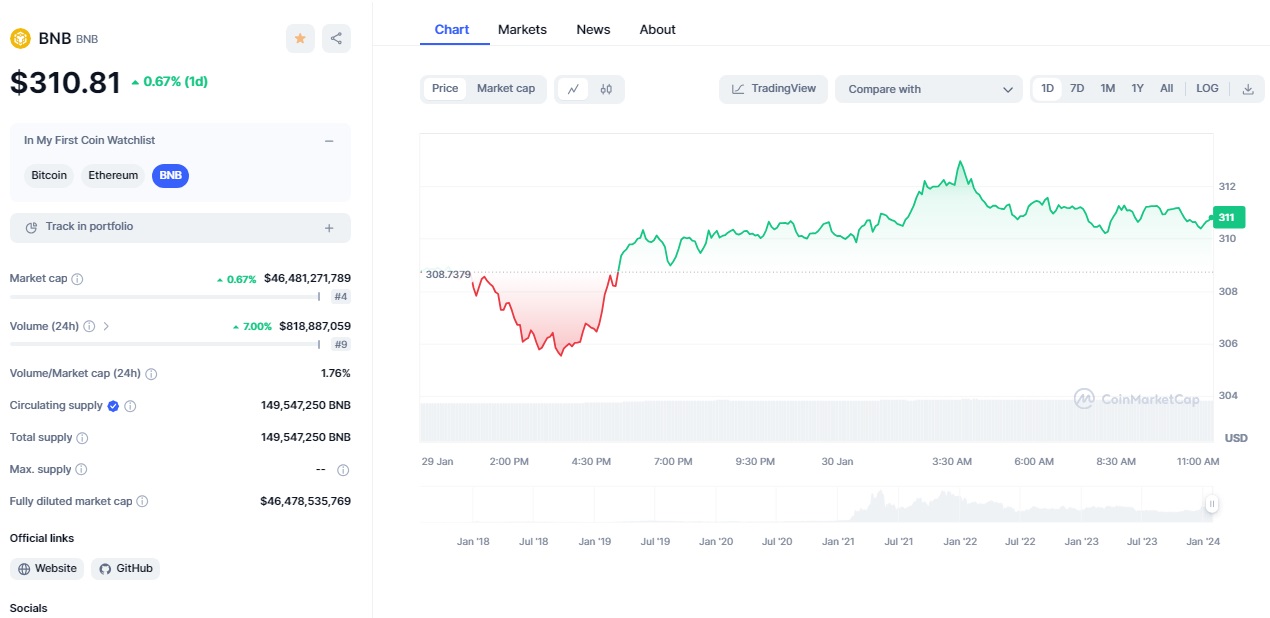Open the official Website link
The width and height of the screenshot is (1270, 618).
tap(47, 569)
